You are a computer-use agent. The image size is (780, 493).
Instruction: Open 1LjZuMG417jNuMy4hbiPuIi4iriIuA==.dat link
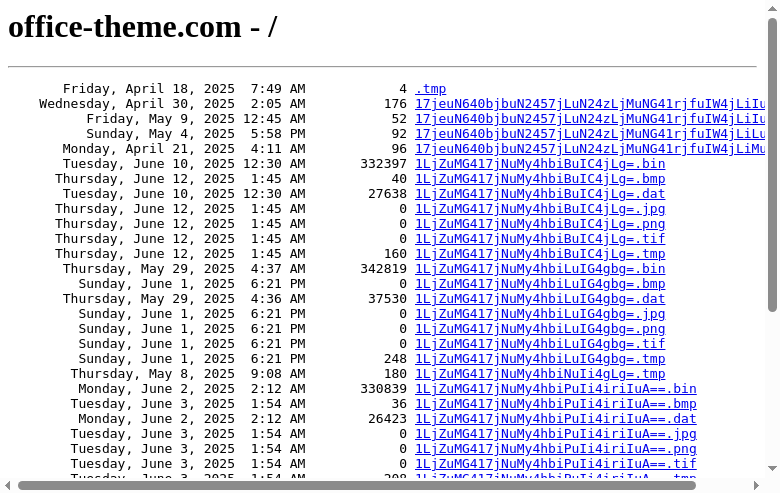tap(556, 419)
